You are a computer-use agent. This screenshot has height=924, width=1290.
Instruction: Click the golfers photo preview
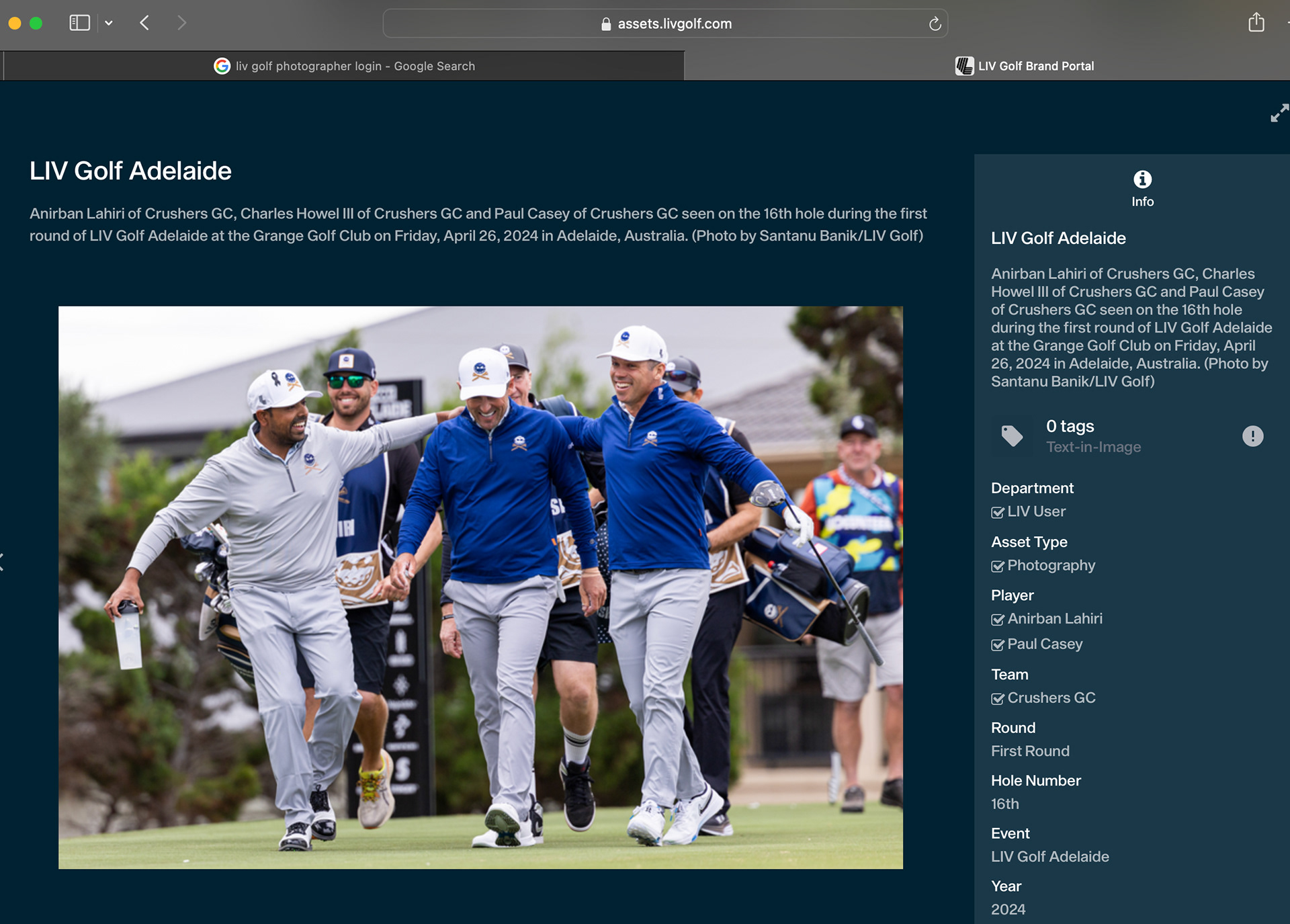pyautogui.click(x=480, y=587)
